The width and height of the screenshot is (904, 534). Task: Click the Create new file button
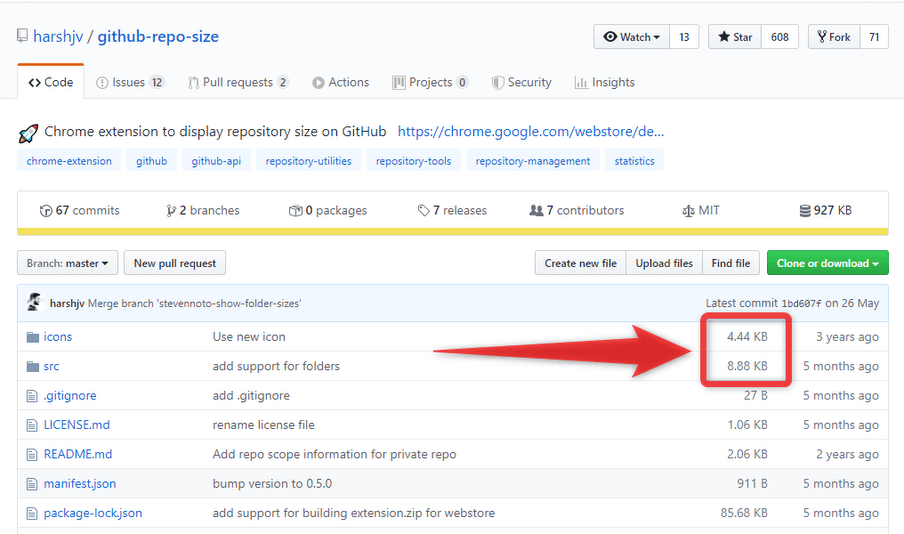coord(581,263)
